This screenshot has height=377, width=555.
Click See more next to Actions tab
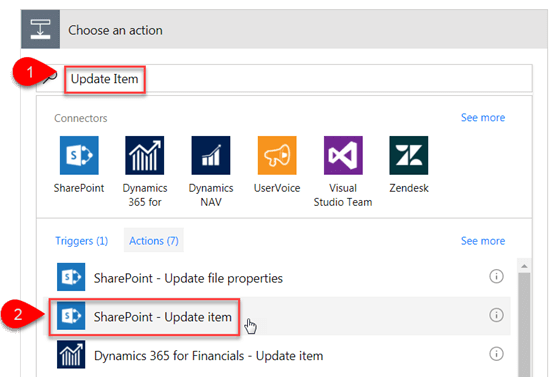pyautogui.click(x=483, y=241)
